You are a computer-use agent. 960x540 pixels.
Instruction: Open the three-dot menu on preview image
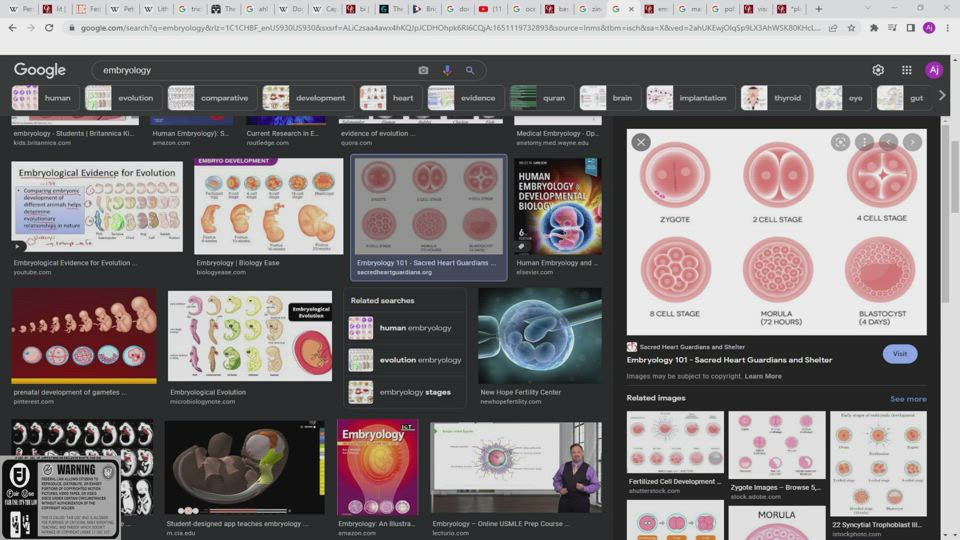[864, 142]
